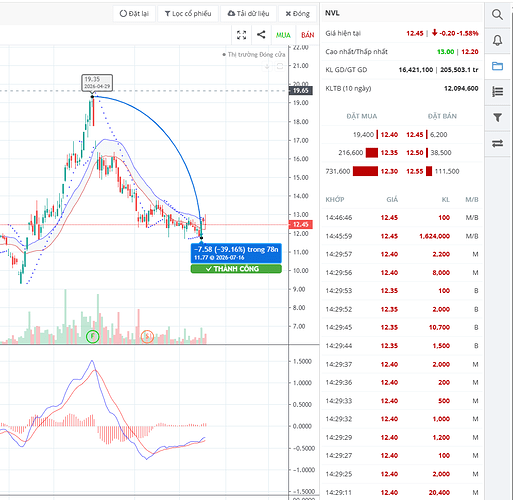
Task: Click the swap arrows icon in sidebar
Action: point(497,143)
